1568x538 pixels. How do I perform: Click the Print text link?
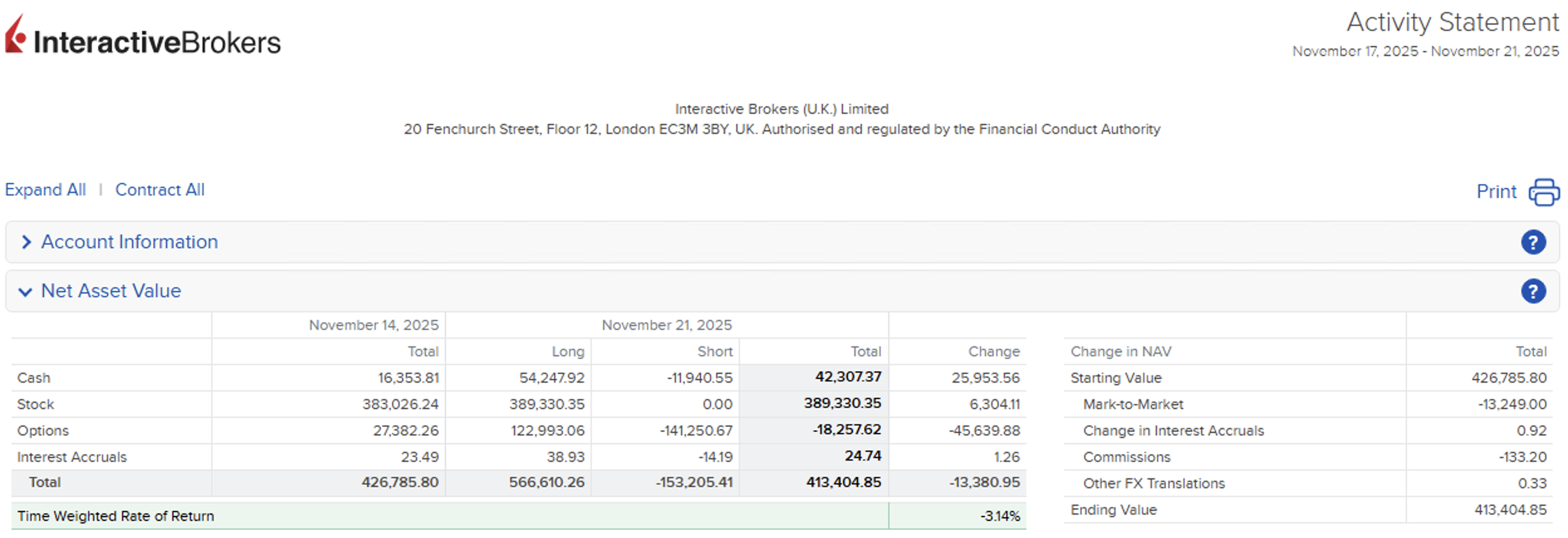click(x=1496, y=192)
